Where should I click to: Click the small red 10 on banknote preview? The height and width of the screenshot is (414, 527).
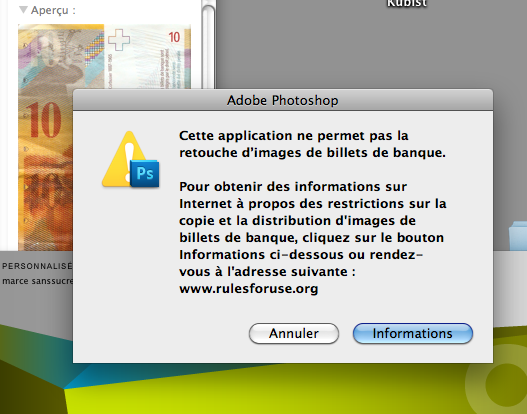174,37
